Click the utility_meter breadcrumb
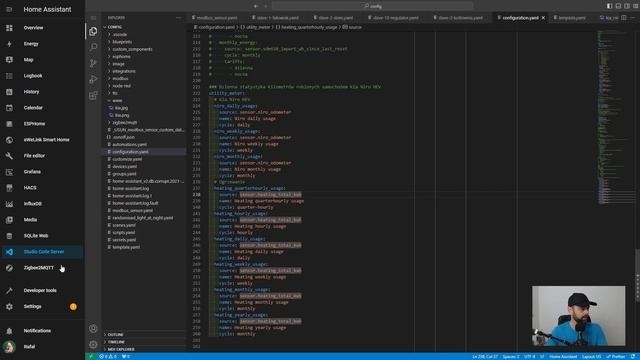 [256, 27]
